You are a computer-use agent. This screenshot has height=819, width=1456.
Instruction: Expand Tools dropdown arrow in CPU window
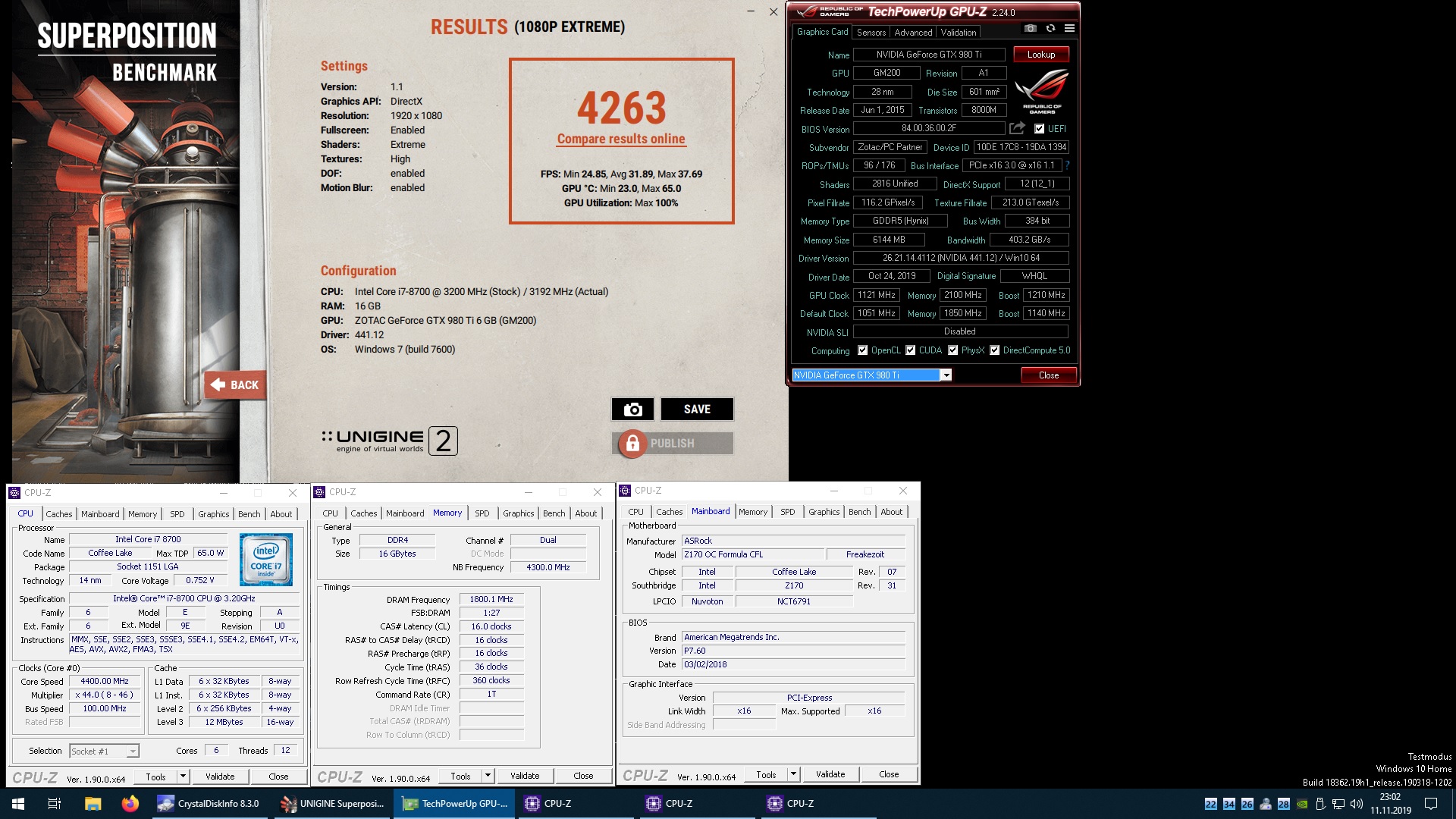point(183,776)
